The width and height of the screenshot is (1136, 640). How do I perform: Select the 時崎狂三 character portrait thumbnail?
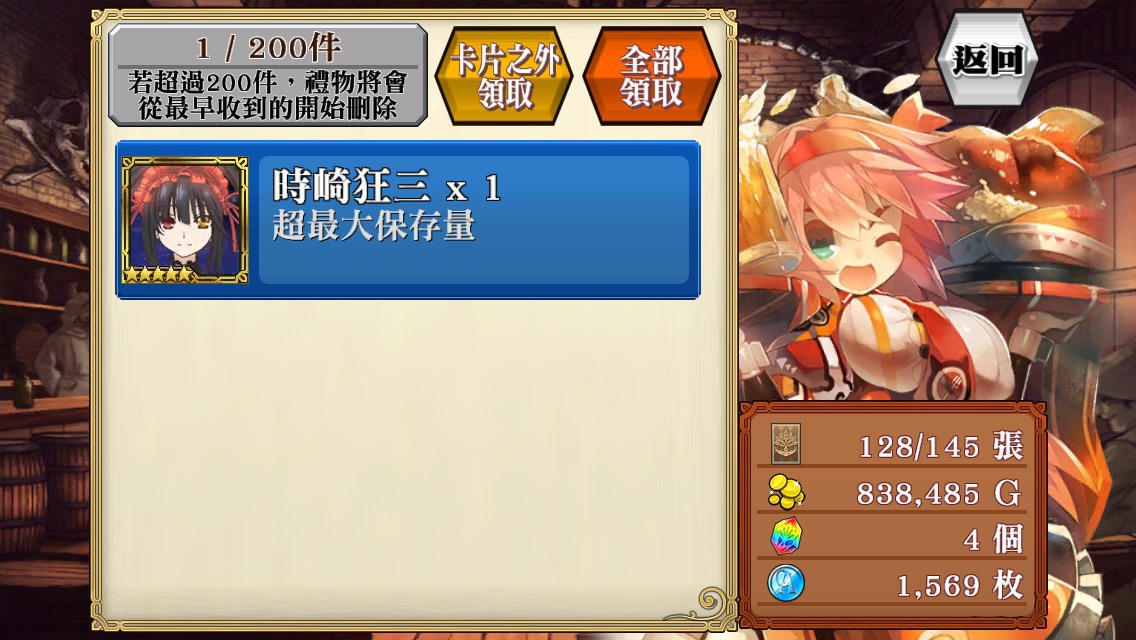185,220
